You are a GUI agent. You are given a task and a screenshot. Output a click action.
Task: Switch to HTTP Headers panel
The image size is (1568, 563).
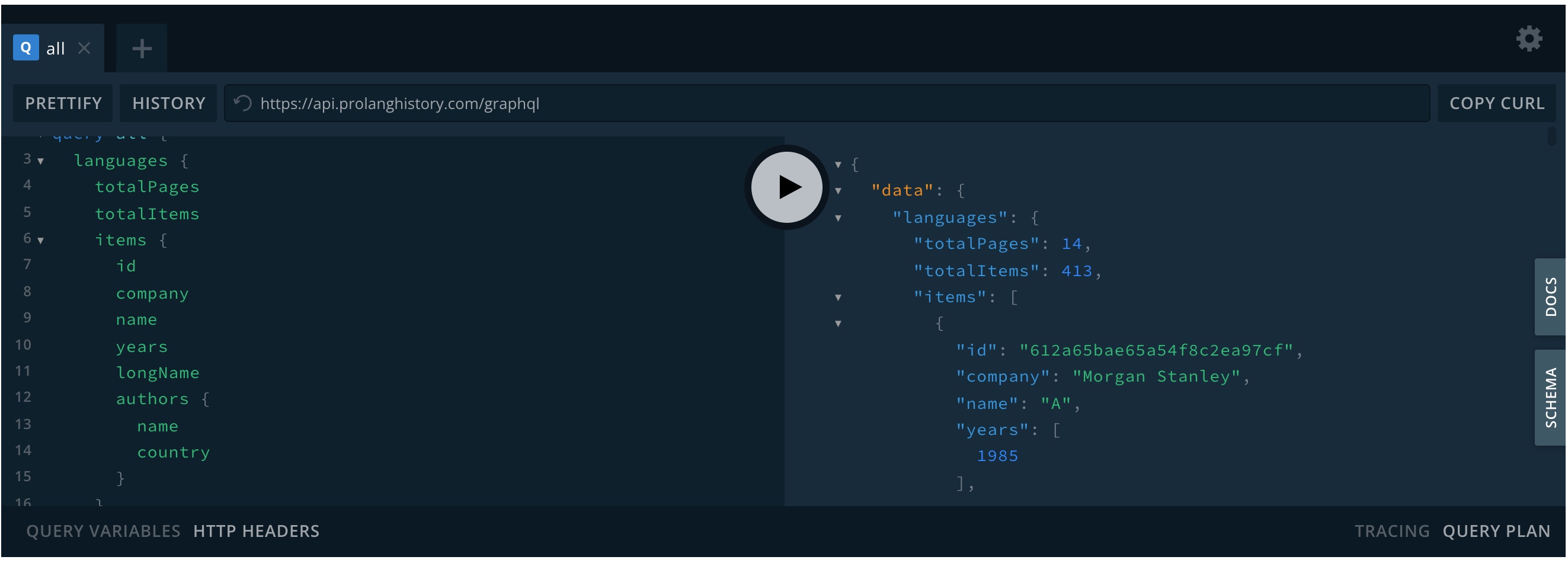click(x=255, y=532)
